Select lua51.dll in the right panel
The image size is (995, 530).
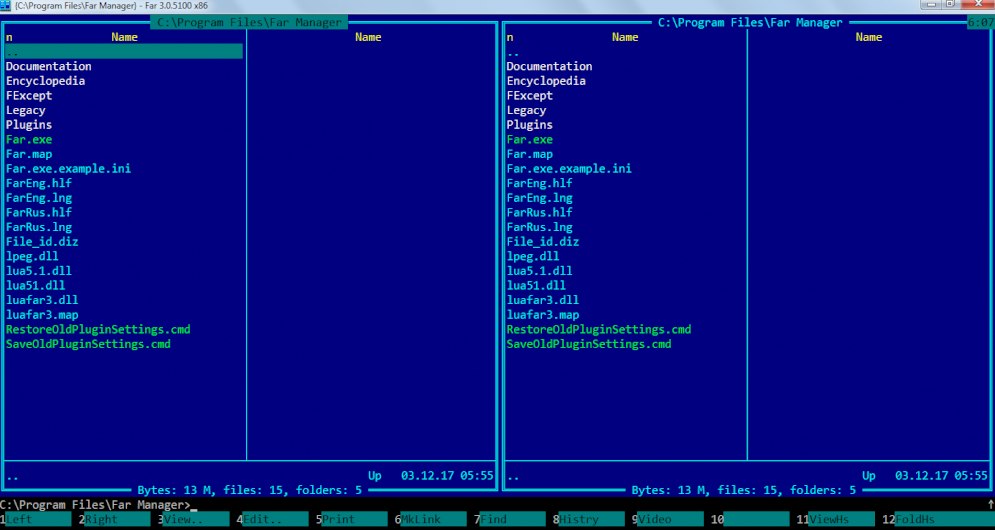point(536,285)
